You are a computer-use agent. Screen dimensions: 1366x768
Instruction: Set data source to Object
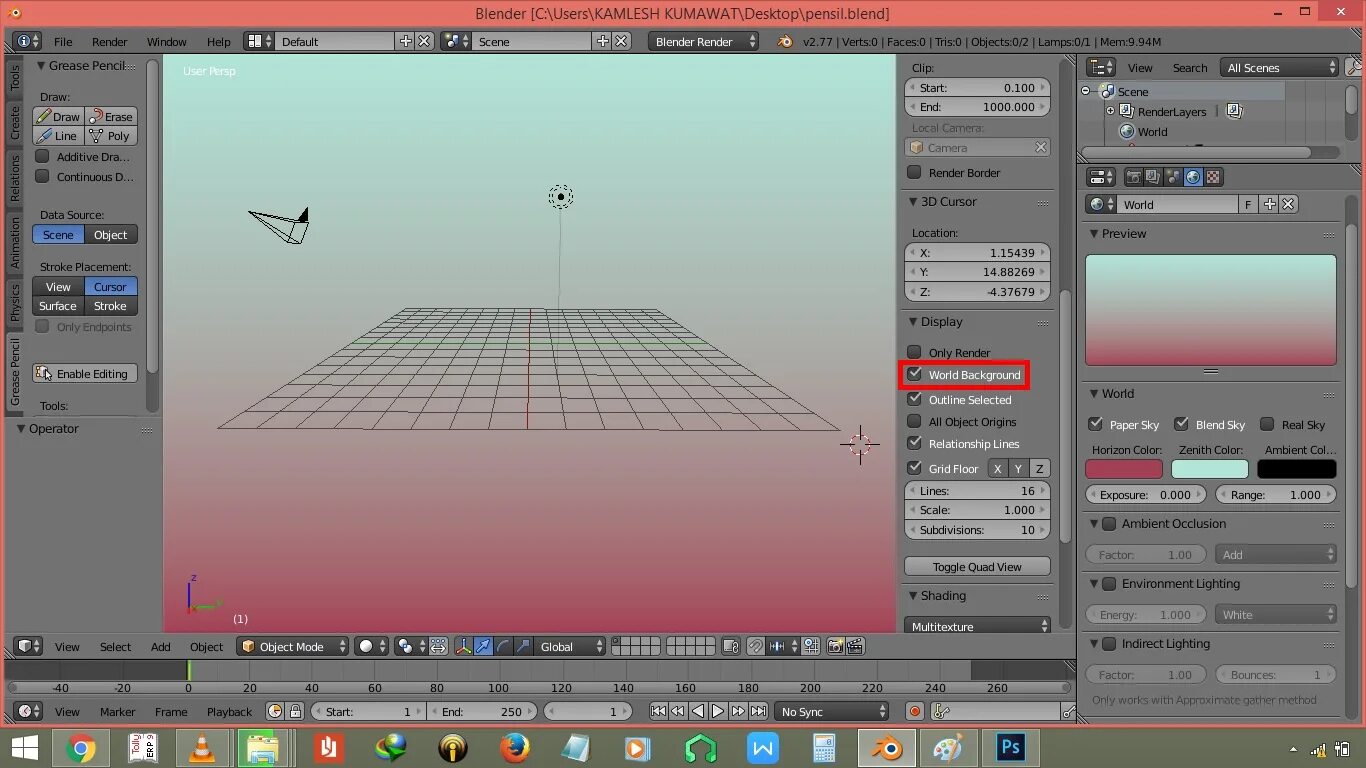coord(111,234)
